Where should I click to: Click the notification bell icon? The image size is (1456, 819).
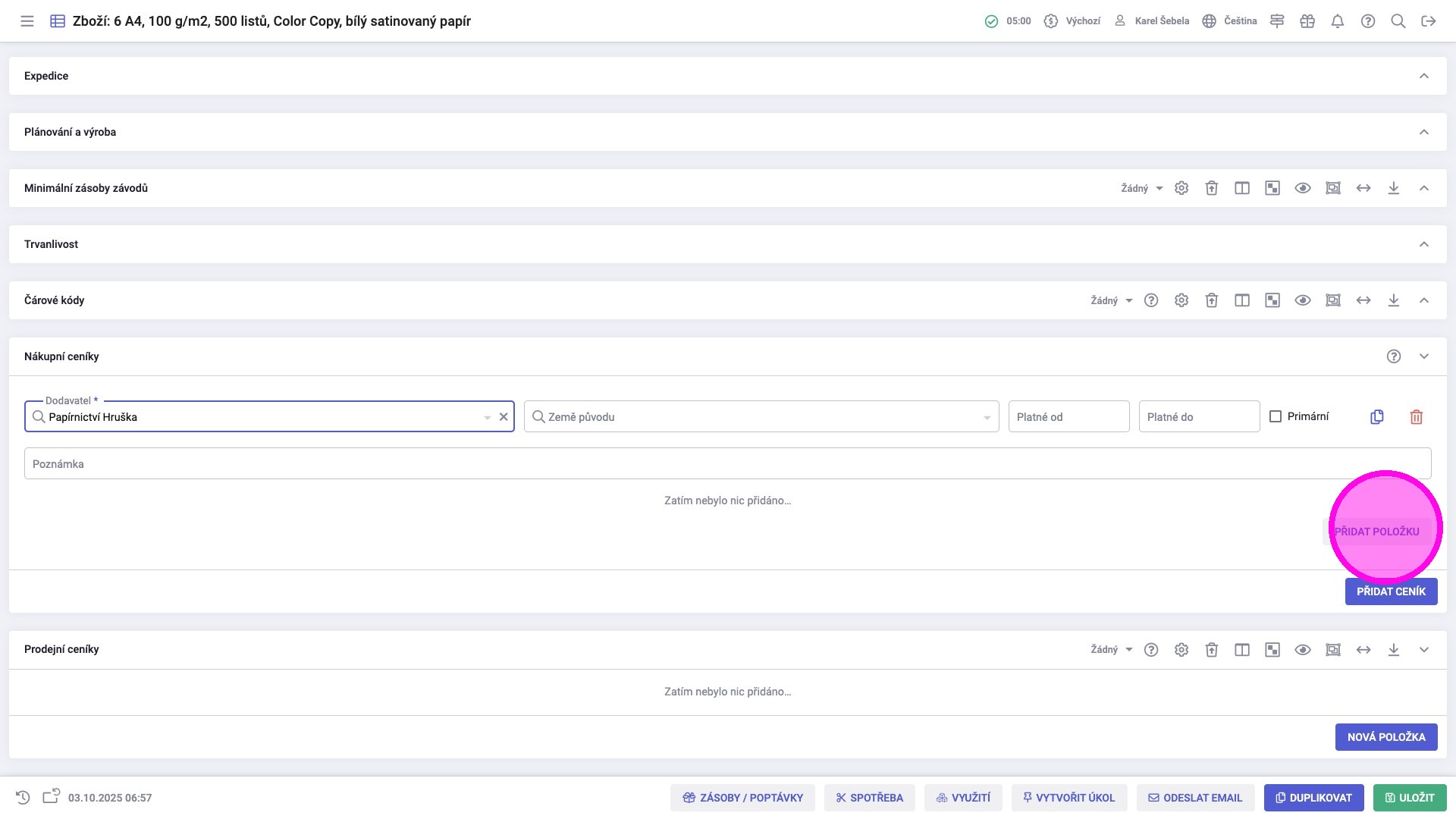click(1338, 21)
